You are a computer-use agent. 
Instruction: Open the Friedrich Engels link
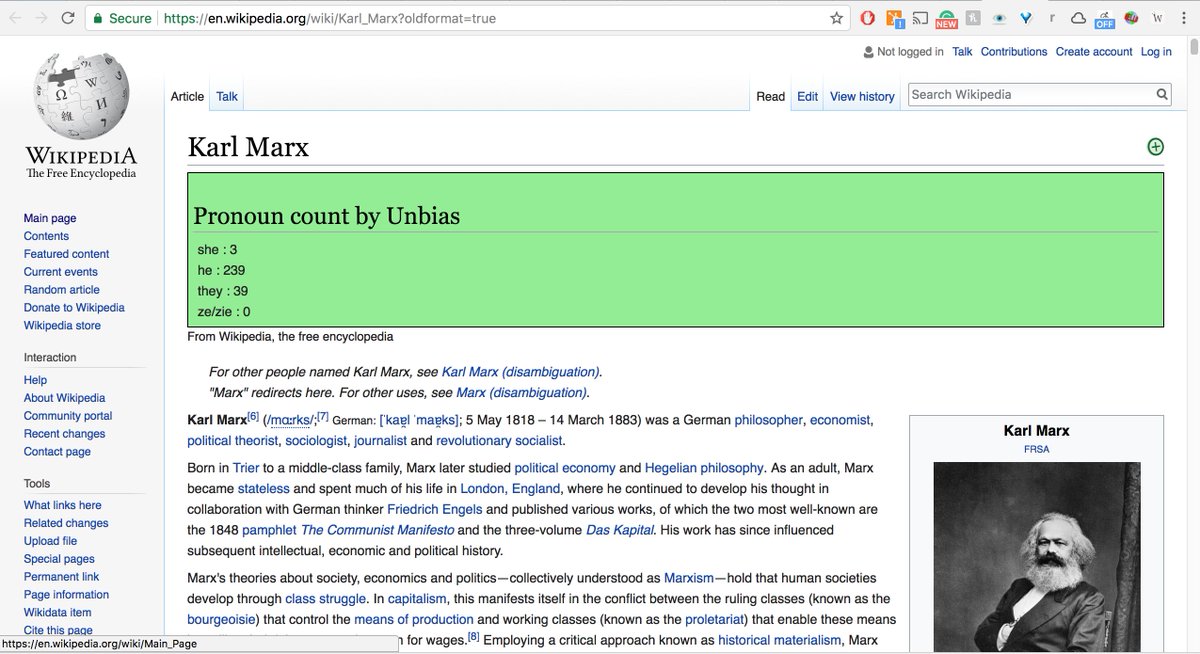(x=436, y=509)
